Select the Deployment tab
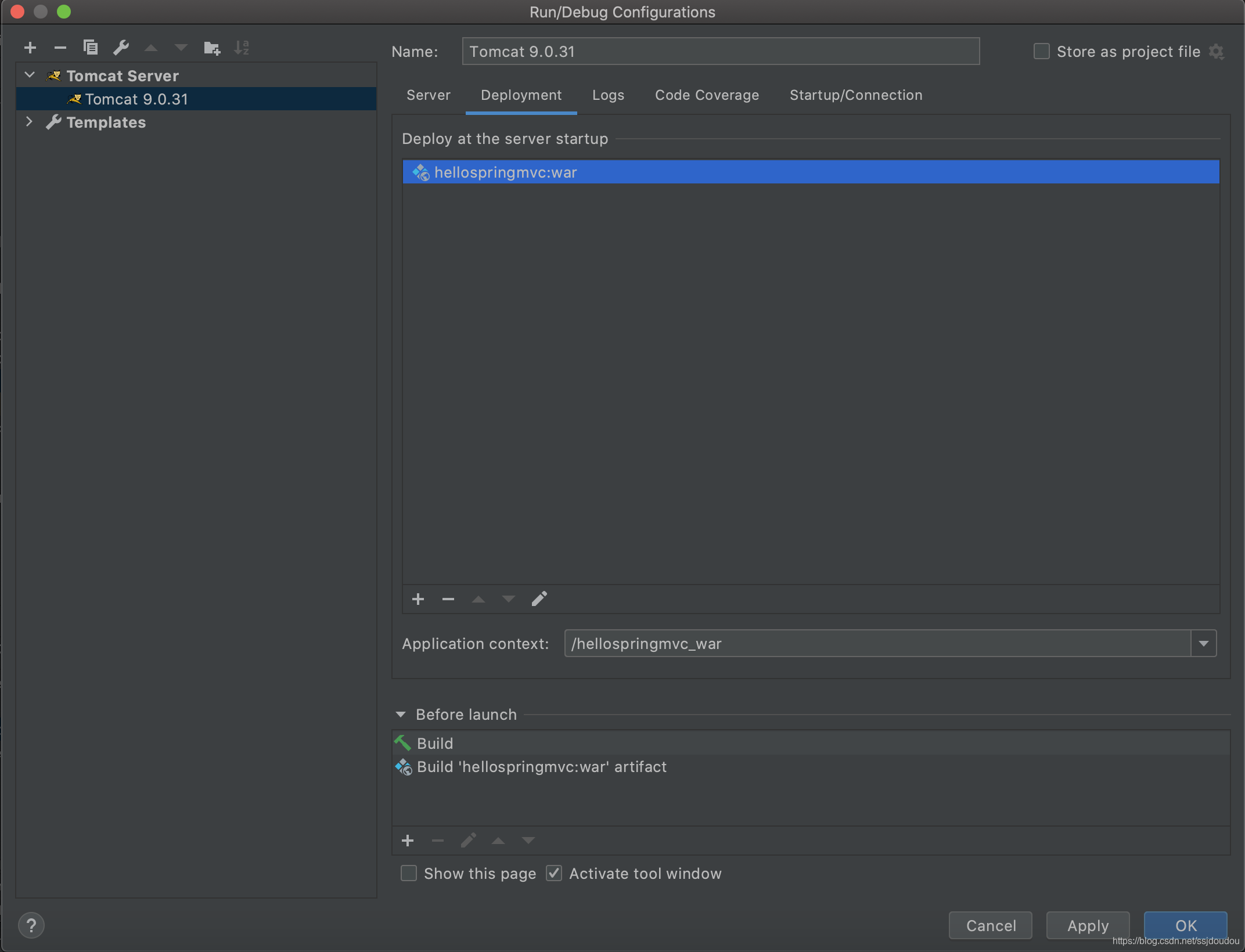1245x952 pixels. 521,95
